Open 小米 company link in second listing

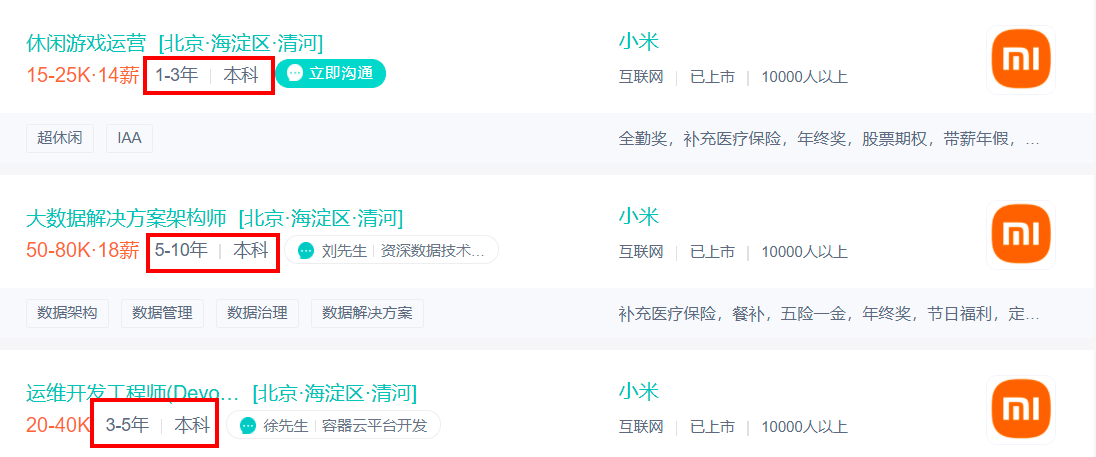point(639,216)
